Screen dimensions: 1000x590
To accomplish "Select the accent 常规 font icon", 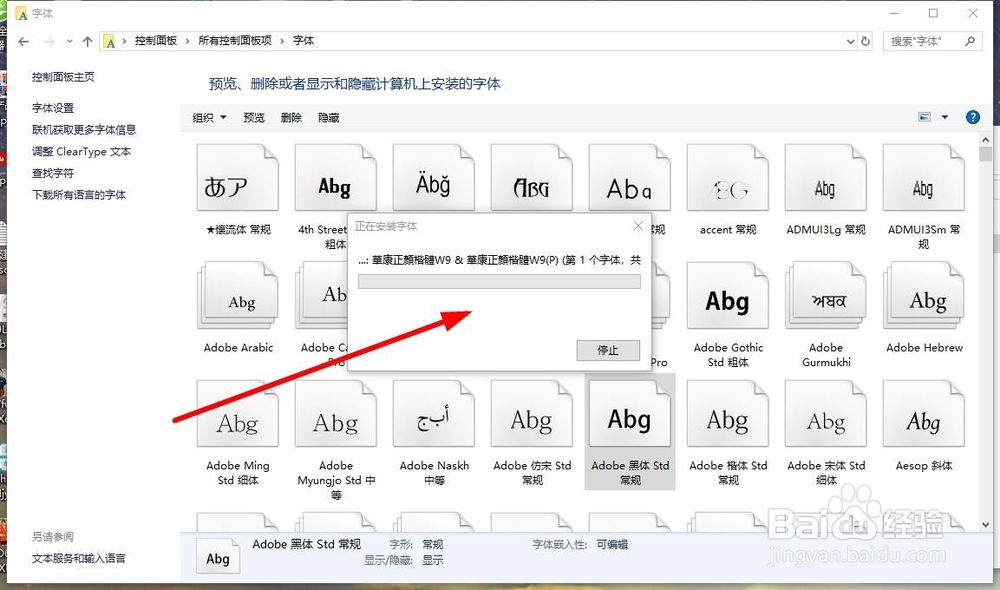I will tap(728, 177).
